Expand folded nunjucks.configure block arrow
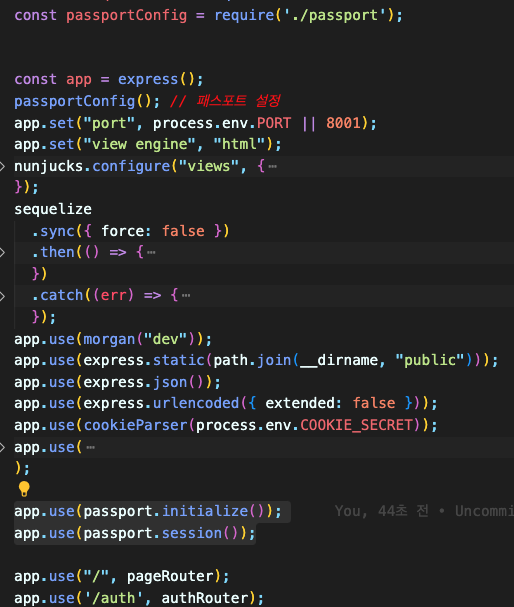This screenshot has width=514, height=607. point(2,166)
